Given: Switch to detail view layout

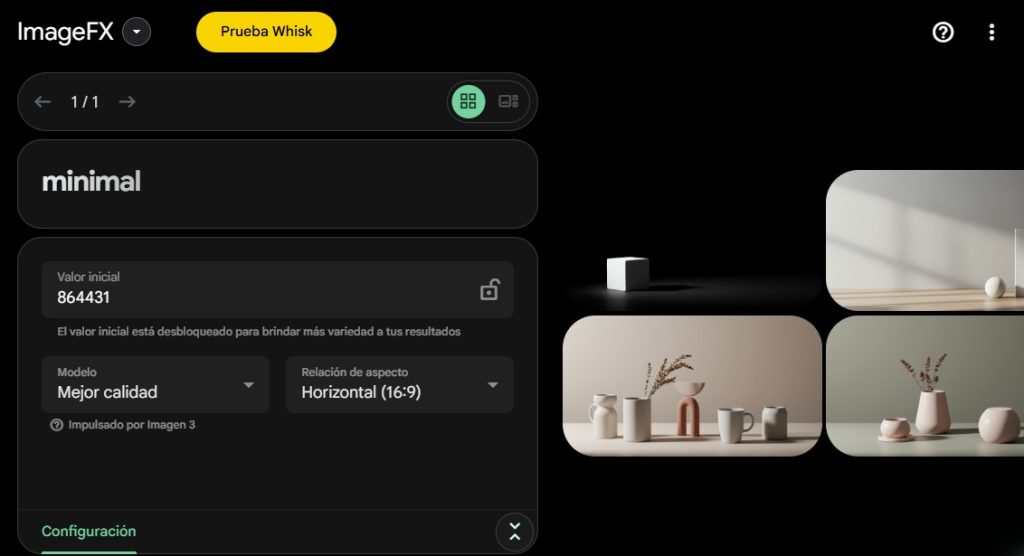Looking at the screenshot, I should [508, 101].
